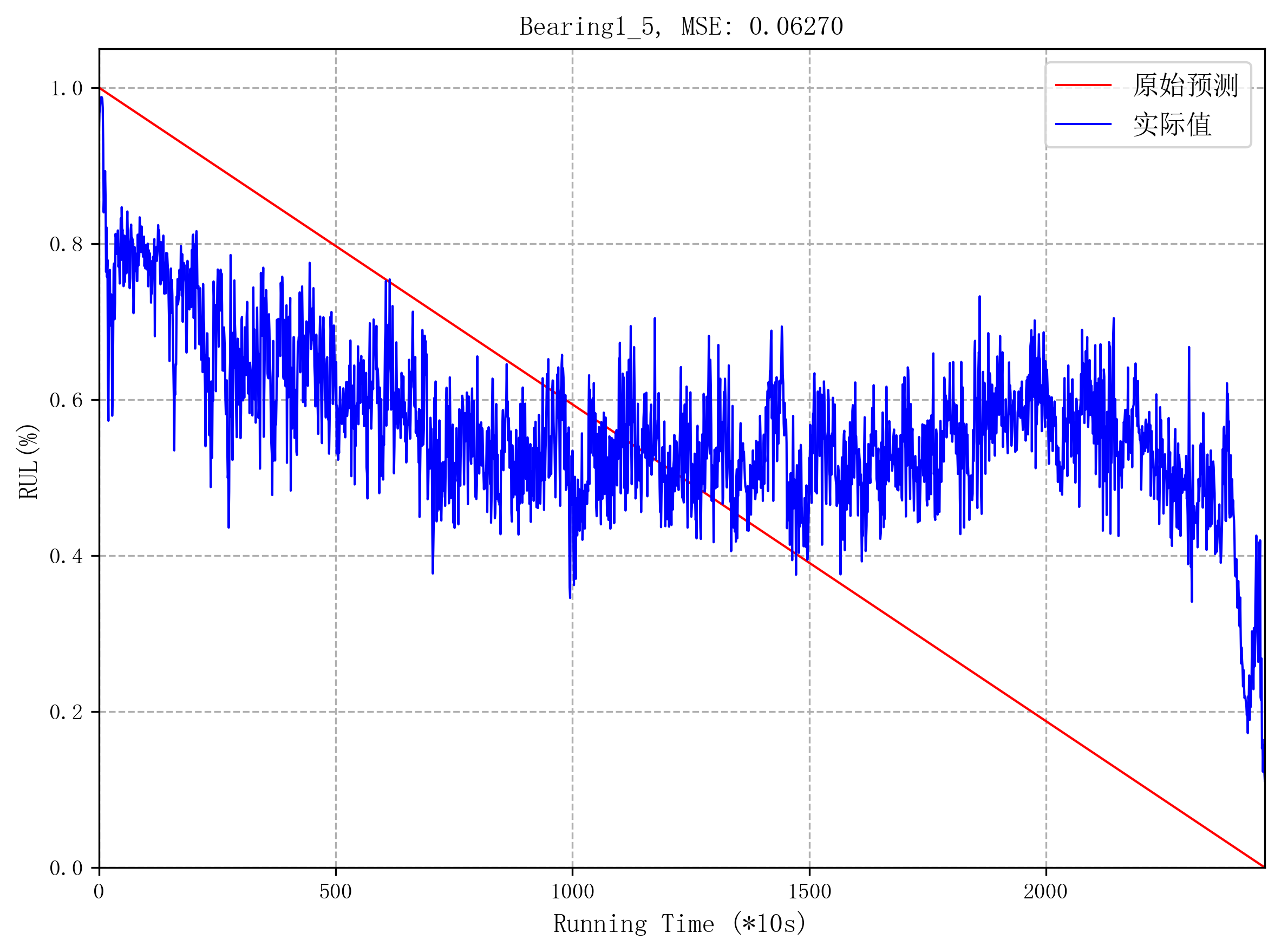This screenshot has width=1281, height=952.
Task: Click the 'RUL(%)' y-axis label
Action: click(28, 461)
